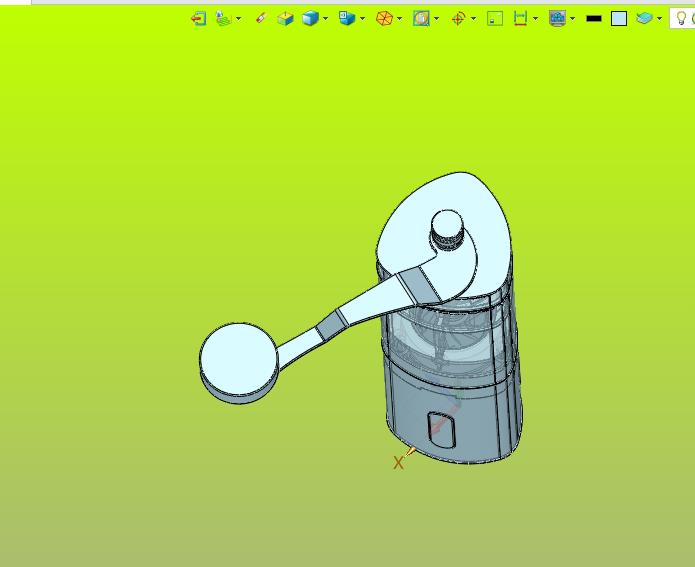Open the section view dropdown arrow
The image size is (695, 567).
click(x=437, y=19)
